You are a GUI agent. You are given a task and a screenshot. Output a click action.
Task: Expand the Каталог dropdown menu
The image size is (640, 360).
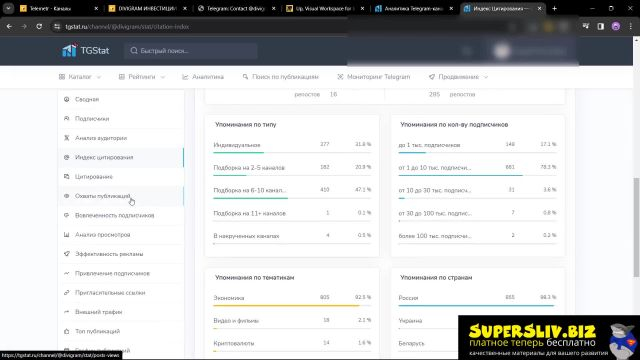click(80, 77)
